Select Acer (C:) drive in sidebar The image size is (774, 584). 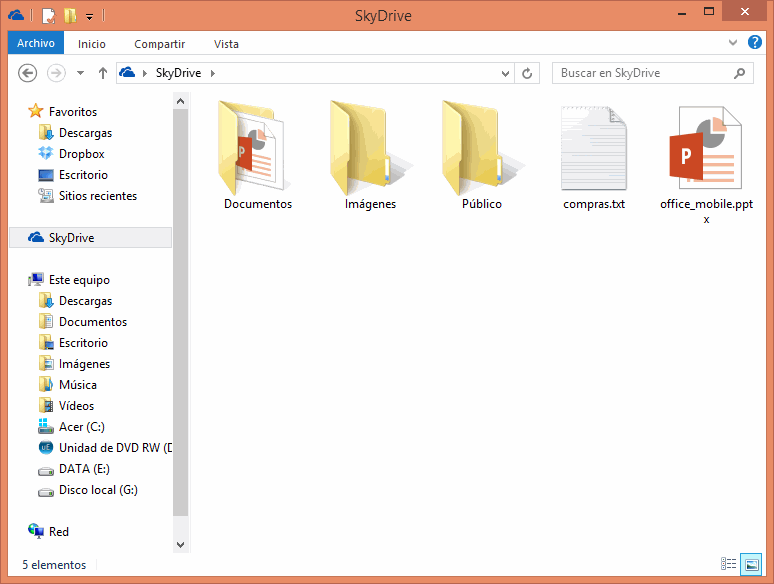81,427
